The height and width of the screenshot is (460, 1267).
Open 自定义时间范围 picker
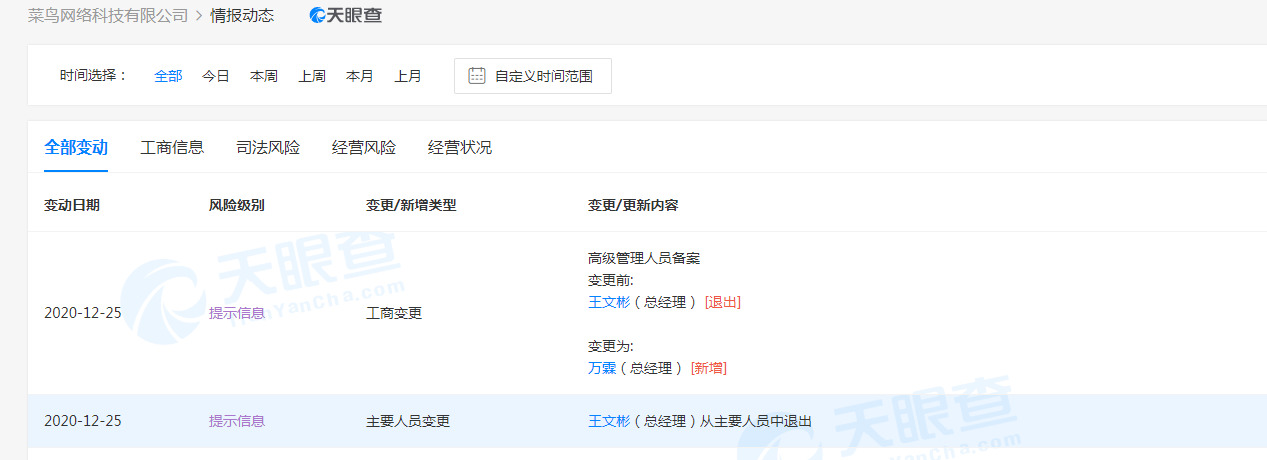click(x=533, y=76)
